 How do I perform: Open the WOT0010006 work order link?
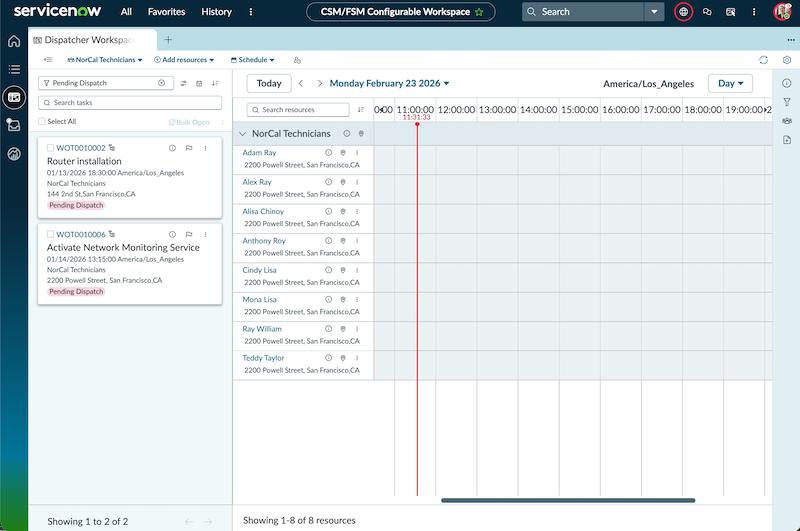click(x=81, y=235)
